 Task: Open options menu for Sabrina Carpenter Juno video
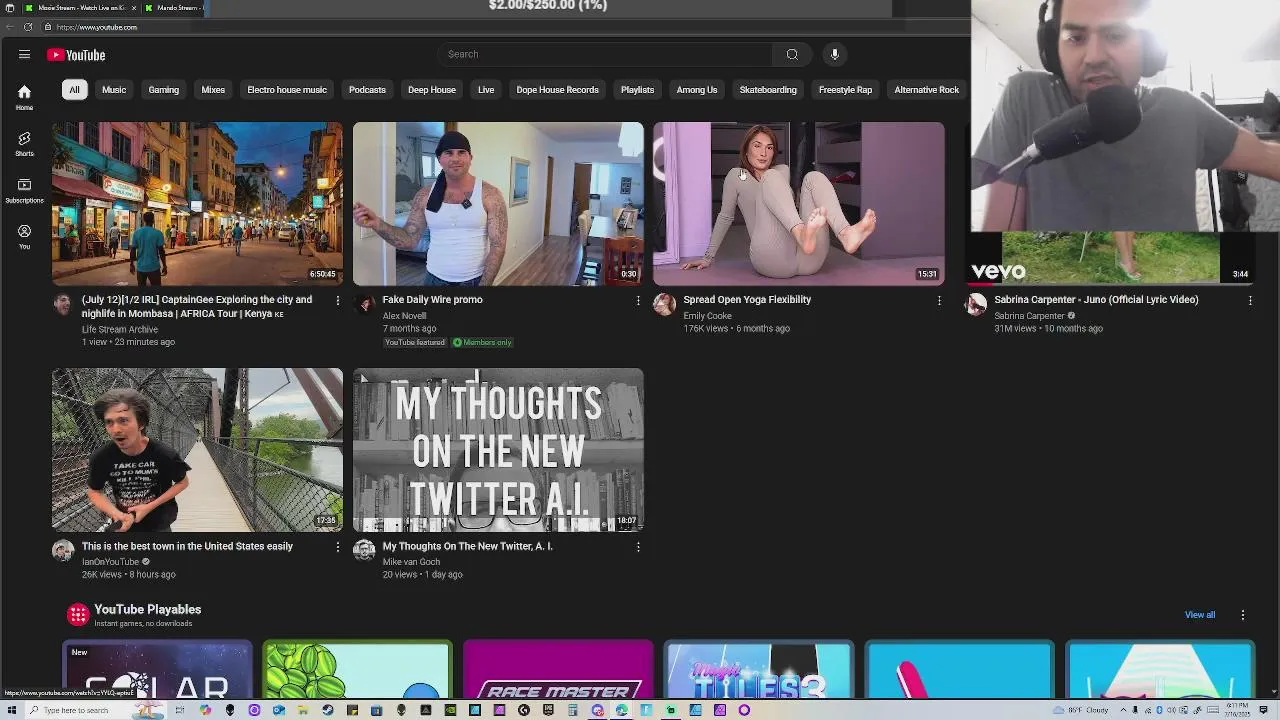pos(1250,300)
